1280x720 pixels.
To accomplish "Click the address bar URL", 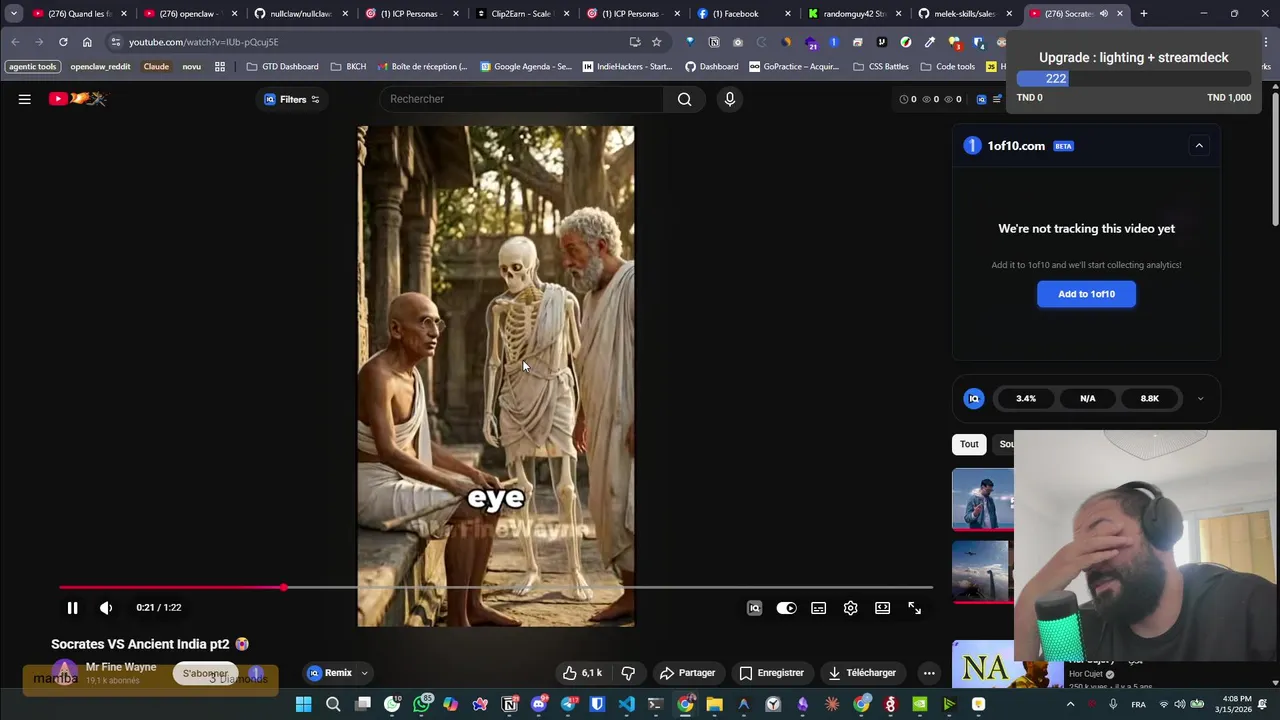I will click(203, 42).
